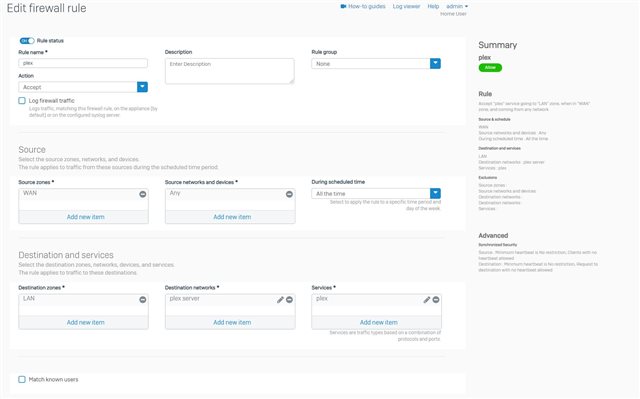Screen dimensions: 640x399
Task: Remove LAN from Destination zones
Action: (142, 299)
